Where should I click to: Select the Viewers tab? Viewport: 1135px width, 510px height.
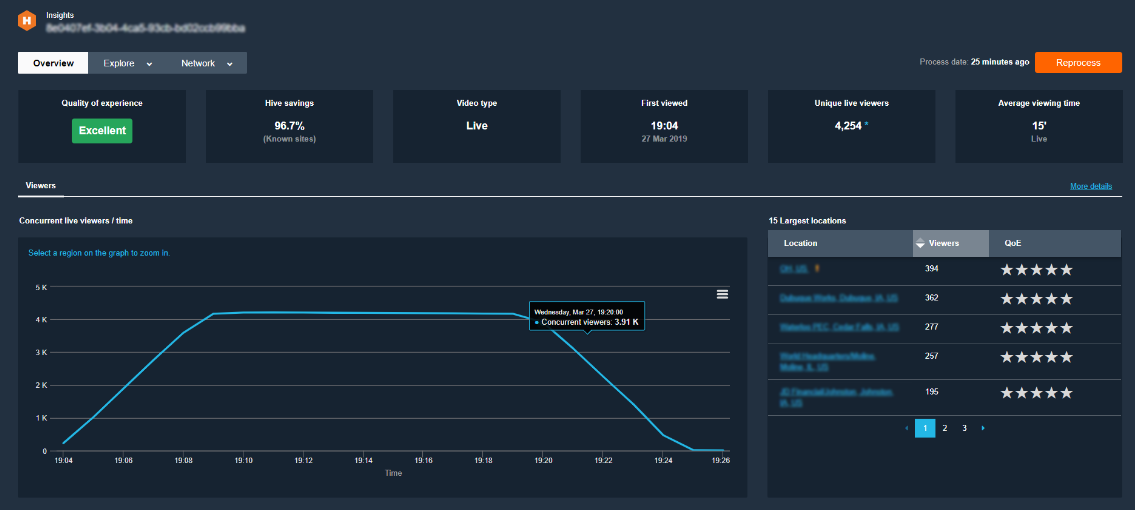41,186
